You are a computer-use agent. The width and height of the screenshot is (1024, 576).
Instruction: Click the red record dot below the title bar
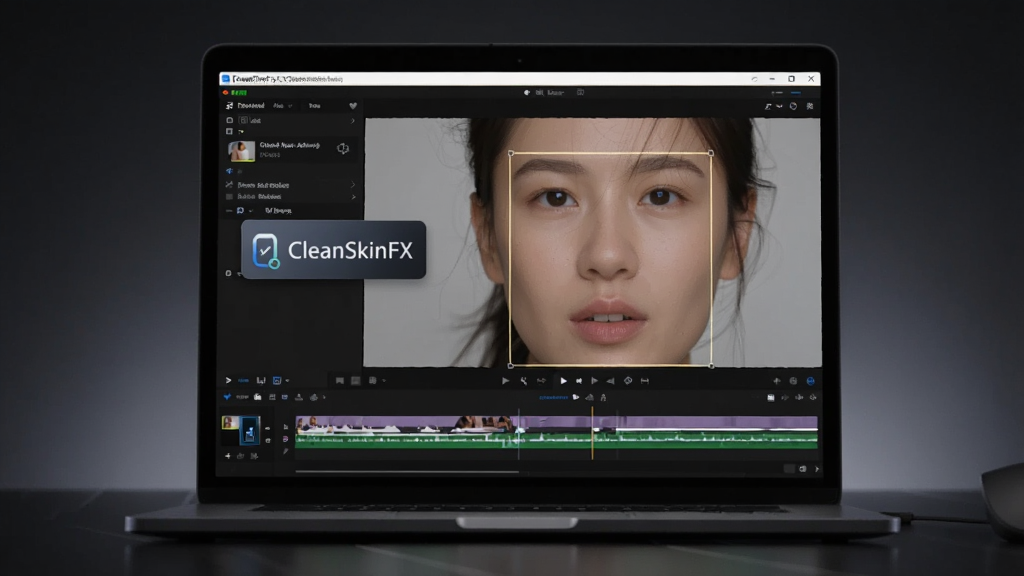226,93
